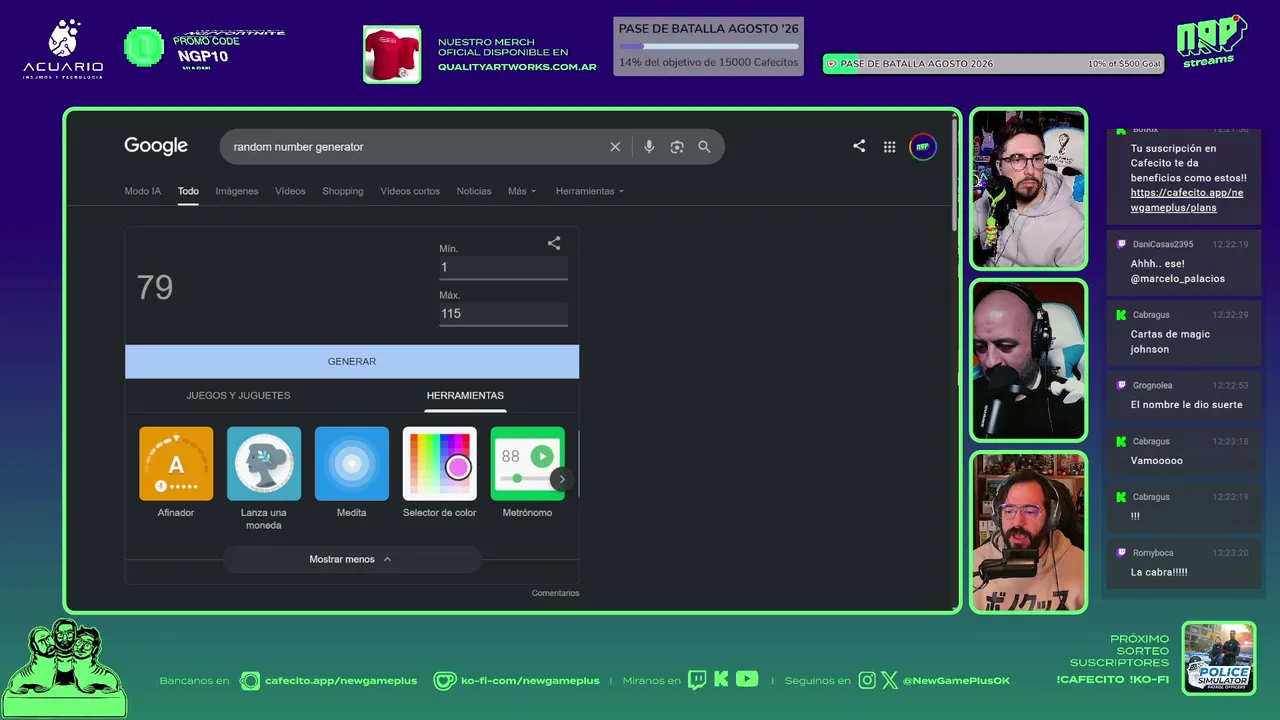
Task: Open the Google account profile avatar
Action: [923, 147]
